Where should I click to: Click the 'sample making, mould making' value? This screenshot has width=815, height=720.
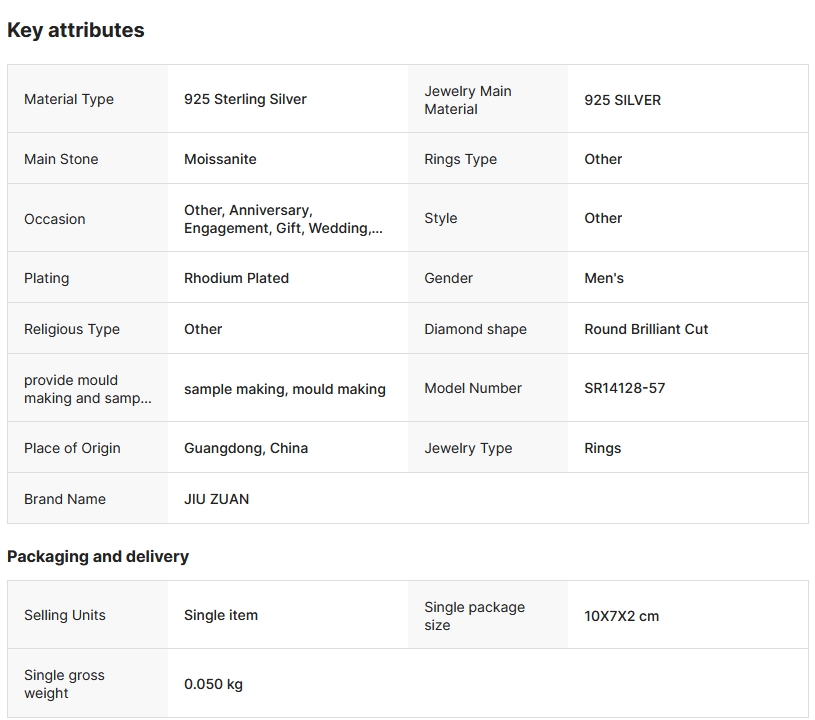285,389
